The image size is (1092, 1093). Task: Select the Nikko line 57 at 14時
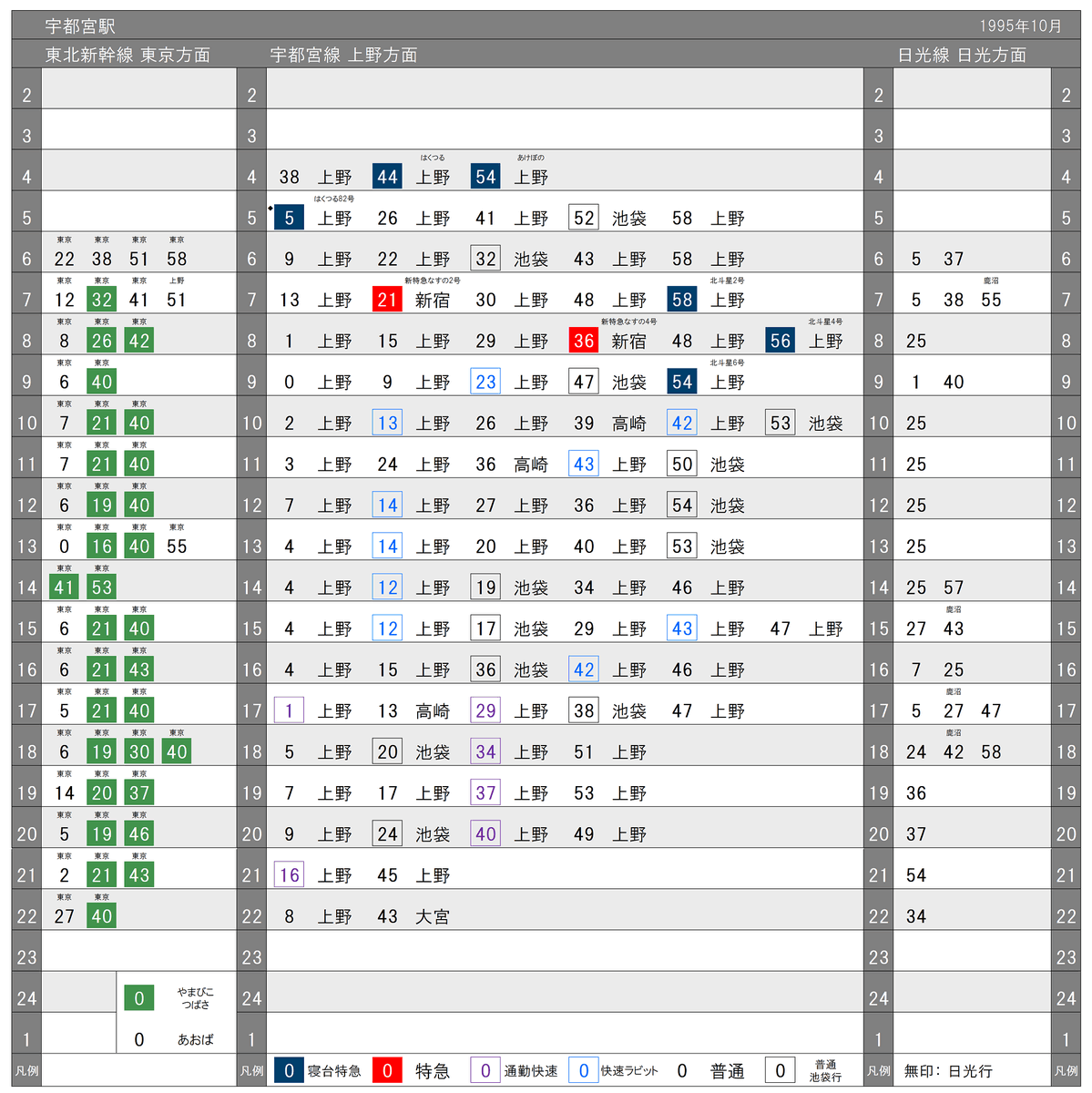click(x=954, y=587)
